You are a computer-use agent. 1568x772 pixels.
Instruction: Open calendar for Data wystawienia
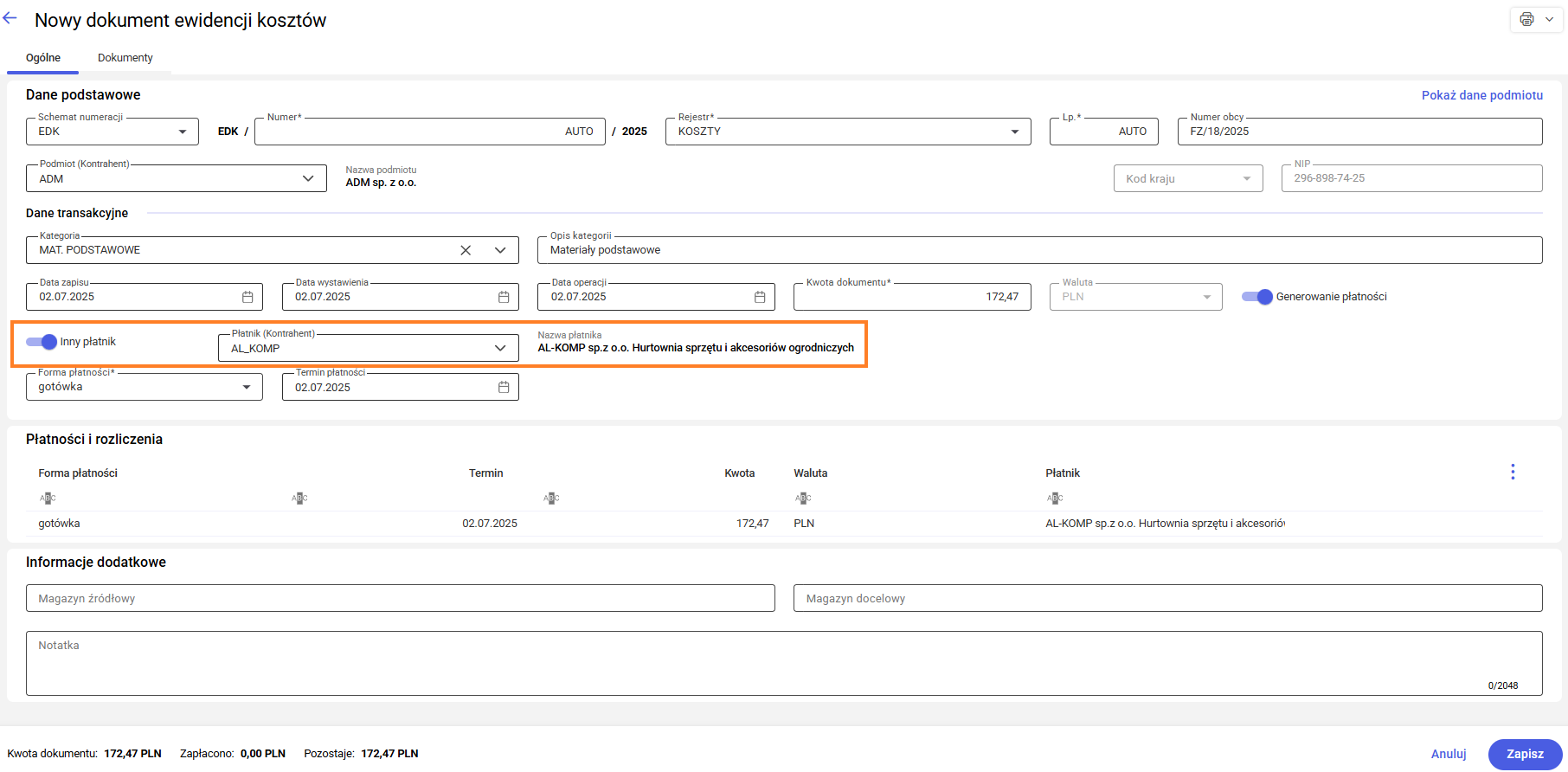[x=504, y=297]
